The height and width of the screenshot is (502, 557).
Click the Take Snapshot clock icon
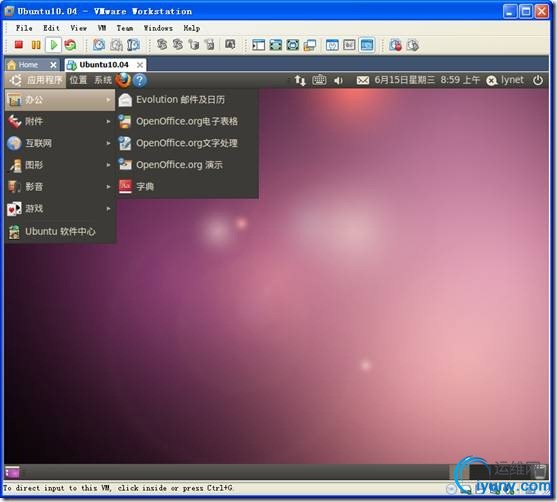pos(99,45)
